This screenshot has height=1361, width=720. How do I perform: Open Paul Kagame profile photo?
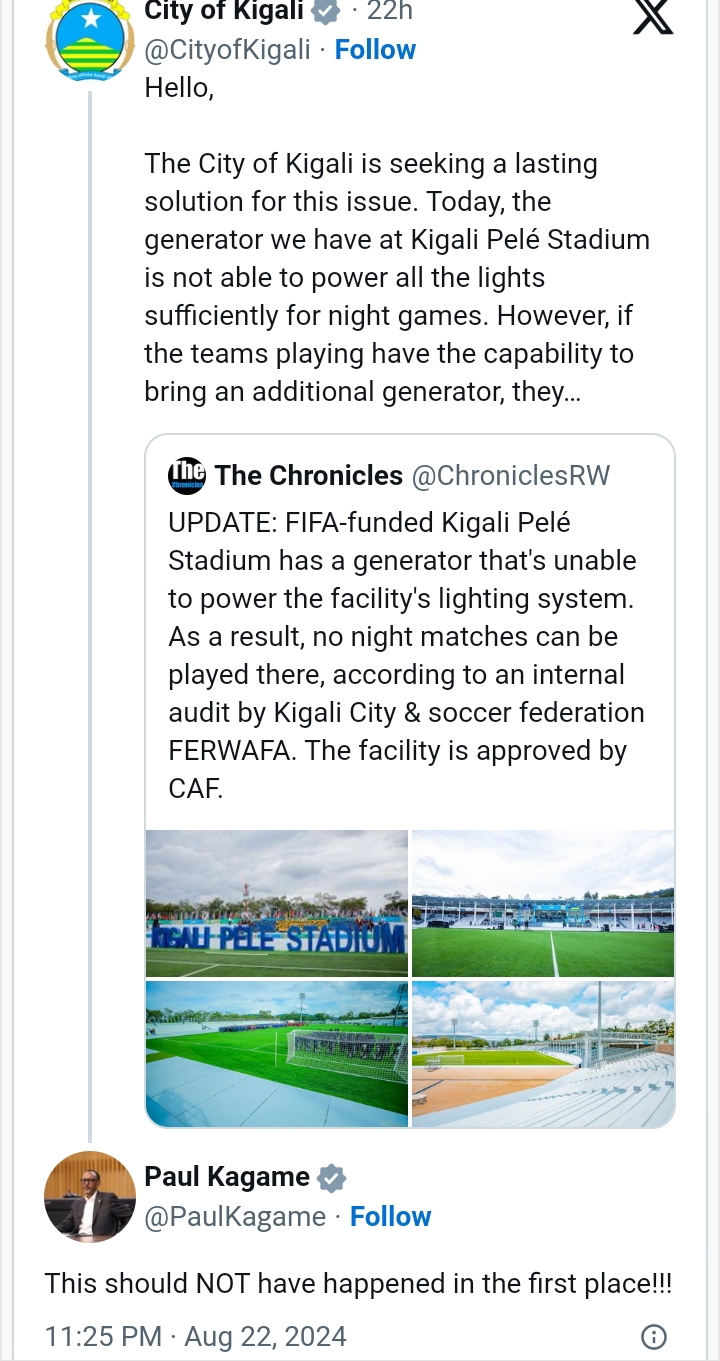coord(90,1196)
